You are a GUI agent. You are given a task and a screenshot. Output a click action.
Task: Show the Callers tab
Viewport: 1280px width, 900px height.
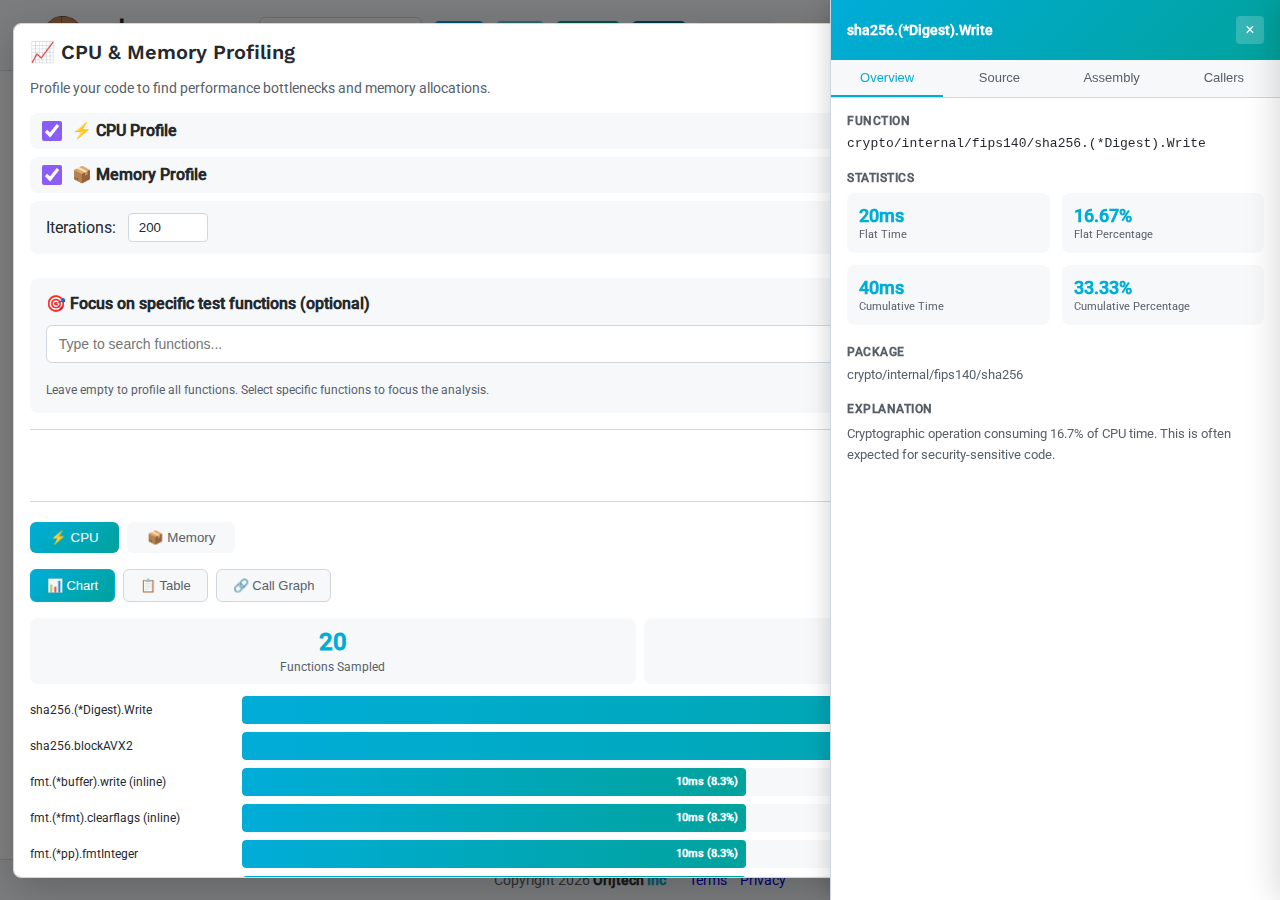coord(1223,78)
